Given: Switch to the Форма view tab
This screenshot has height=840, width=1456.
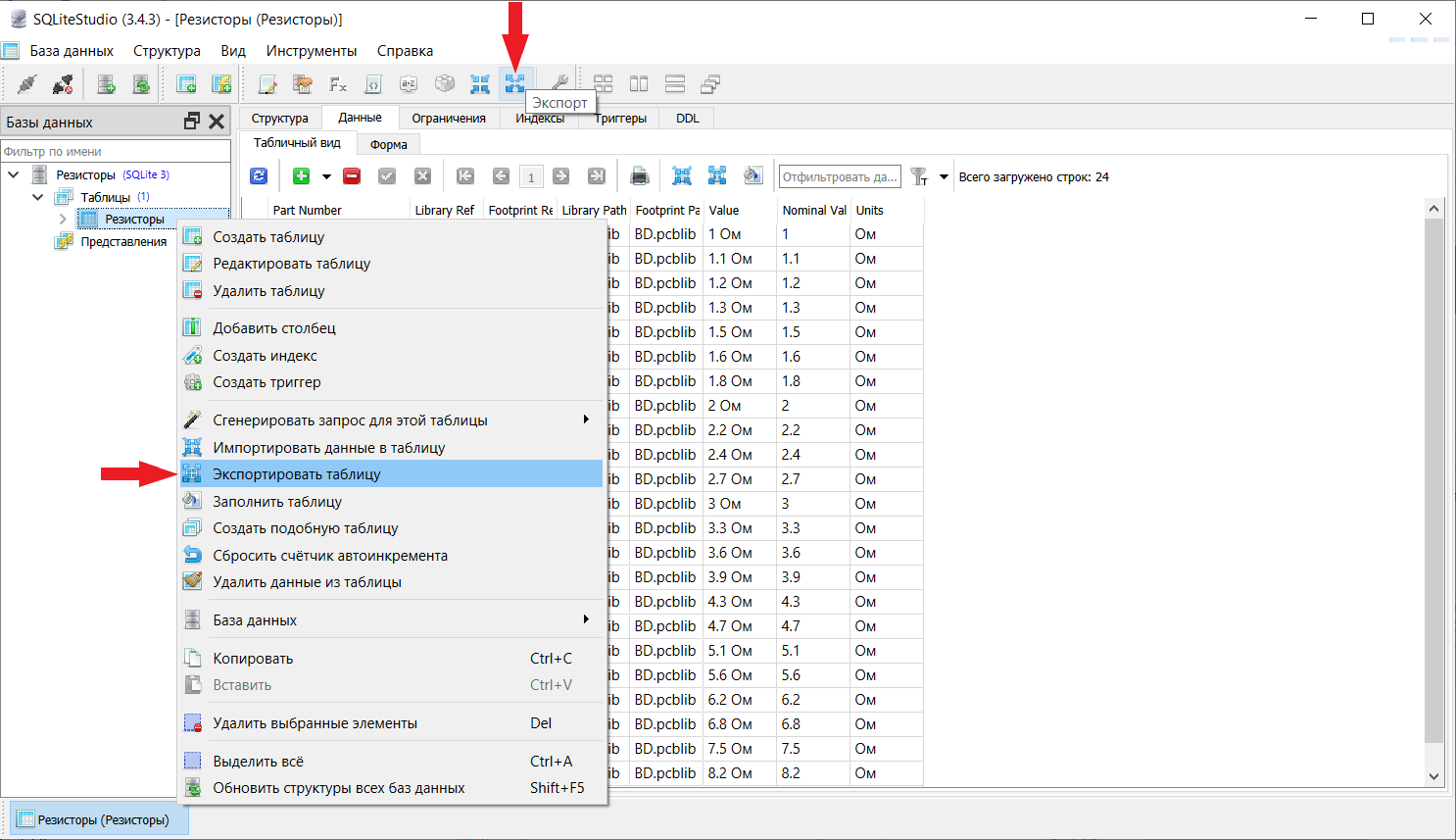Looking at the screenshot, I should point(388,145).
